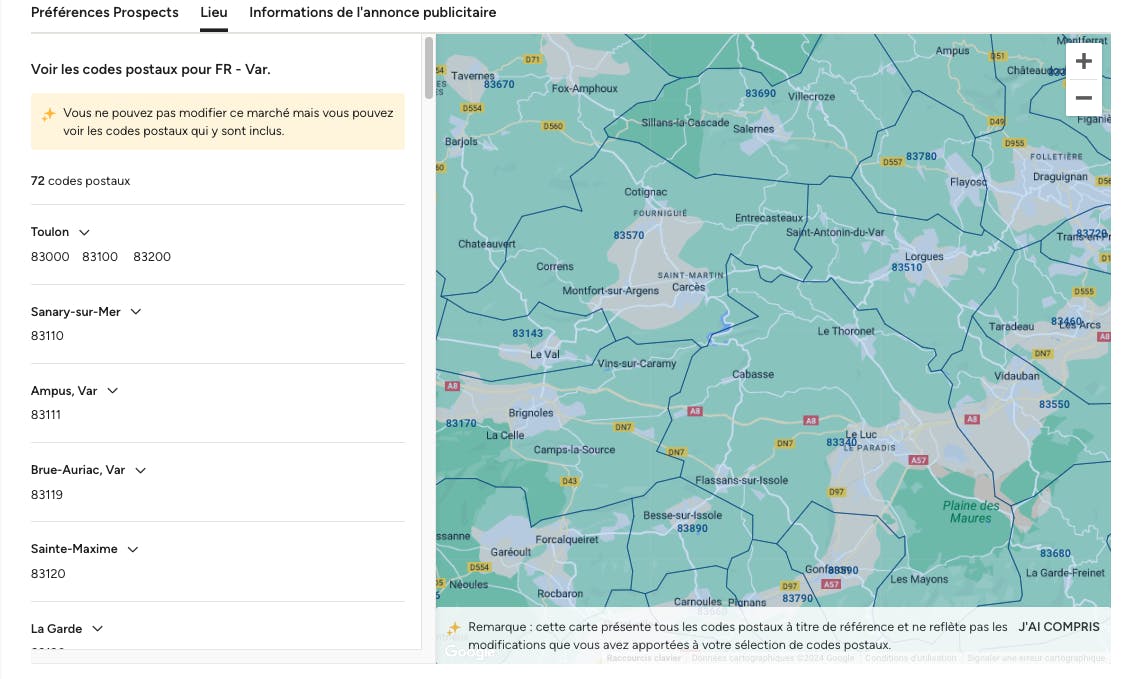Screen dimensions: 1124x679
Task: Click the Plaine des Maures label
Action: tap(971, 512)
